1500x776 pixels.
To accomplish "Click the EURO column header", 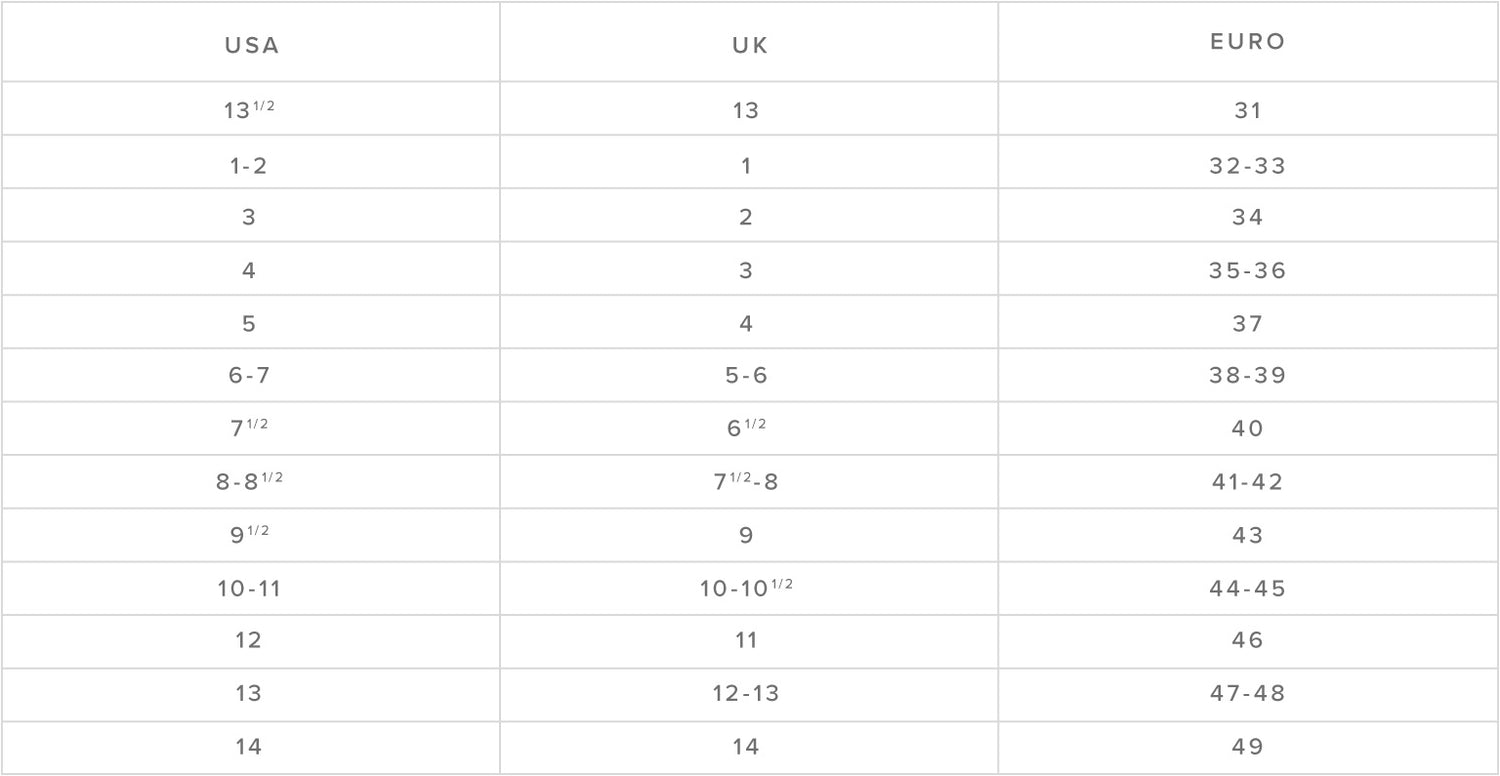I will click(1247, 42).
